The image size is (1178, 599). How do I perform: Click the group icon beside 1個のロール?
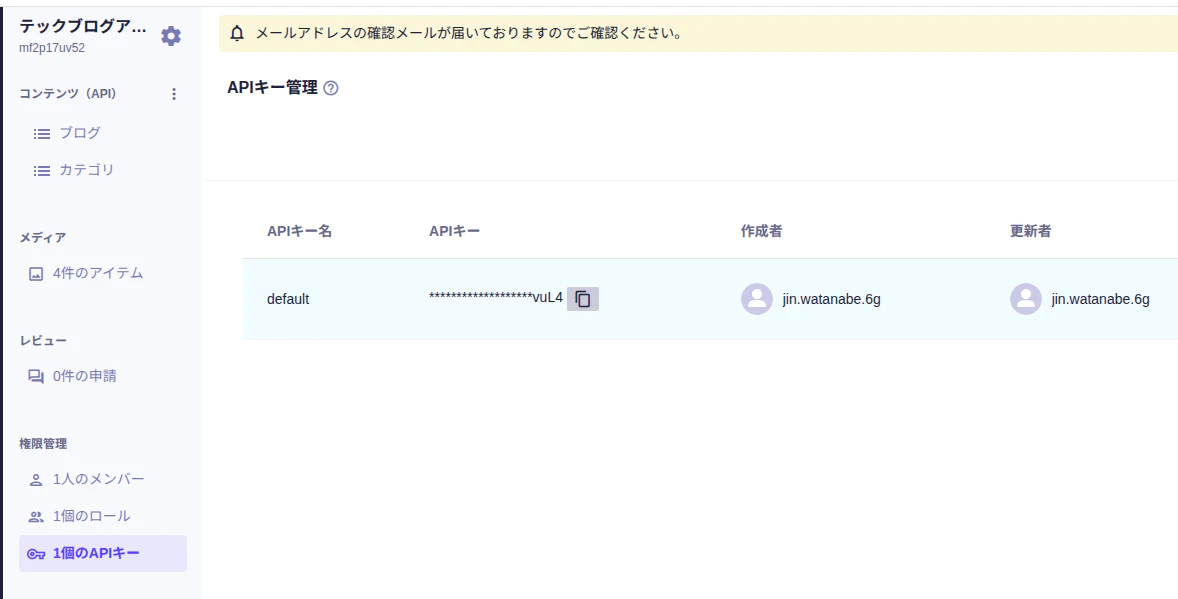(x=35, y=516)
